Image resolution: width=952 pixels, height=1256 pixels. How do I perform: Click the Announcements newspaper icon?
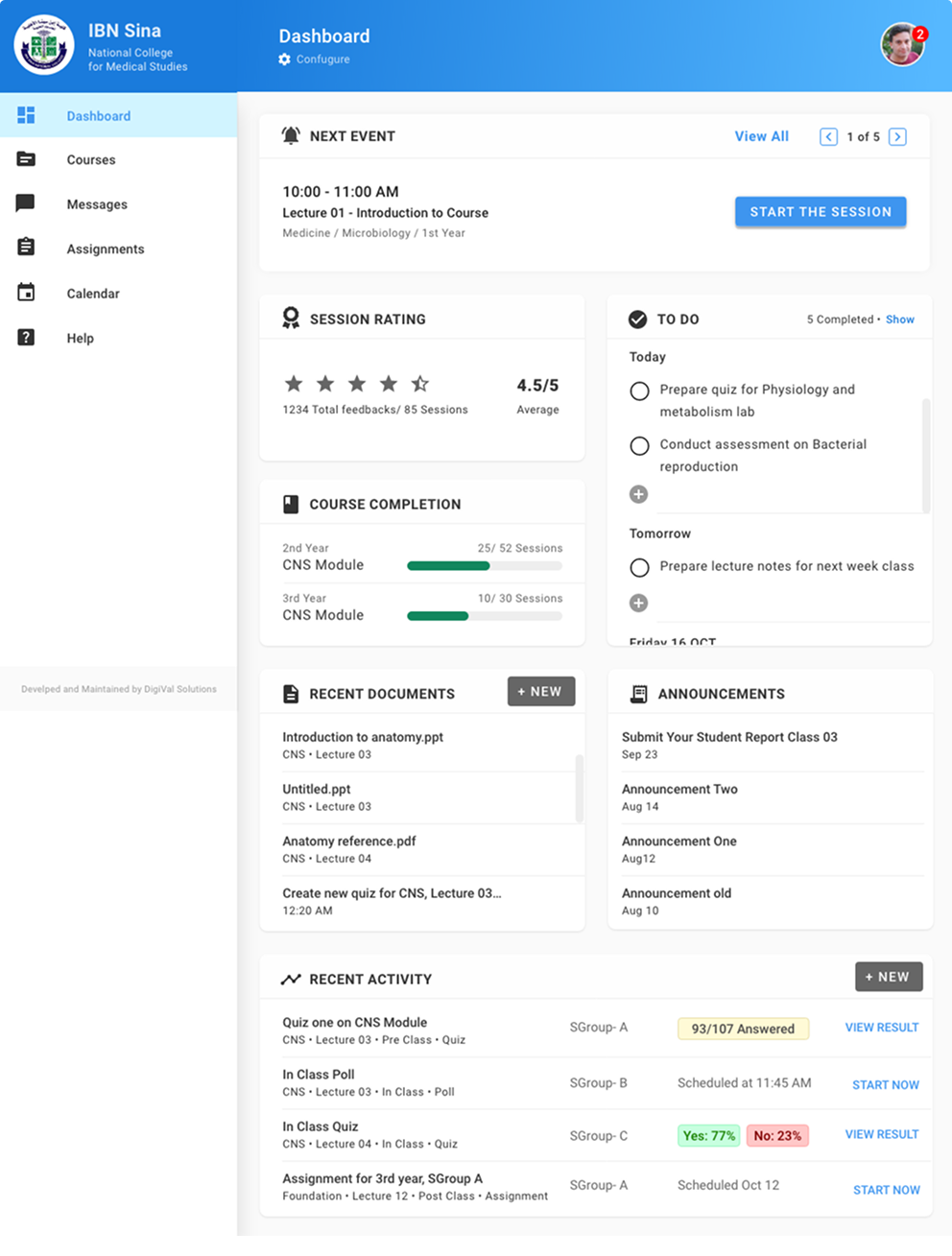point(638,694)
